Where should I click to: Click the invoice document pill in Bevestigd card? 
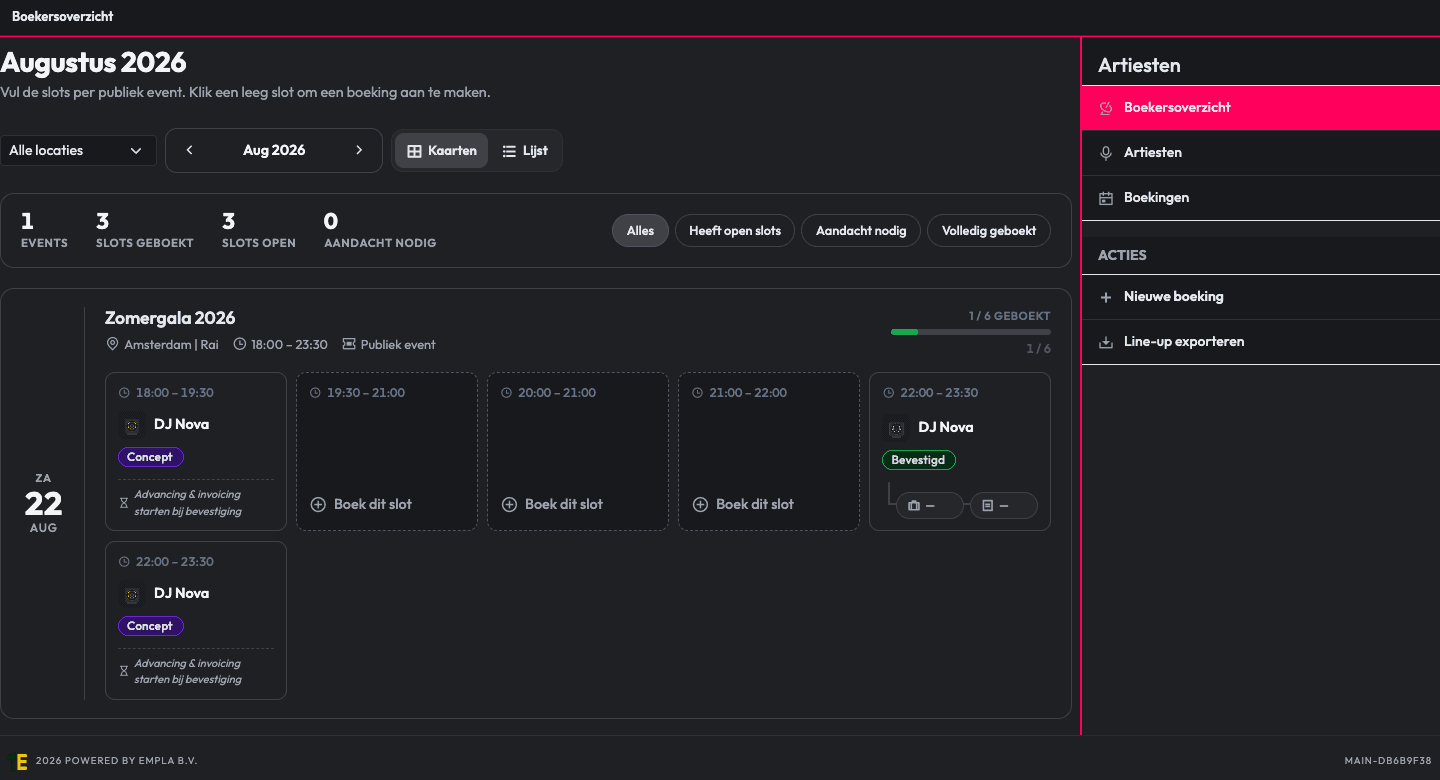(1004, 506)
